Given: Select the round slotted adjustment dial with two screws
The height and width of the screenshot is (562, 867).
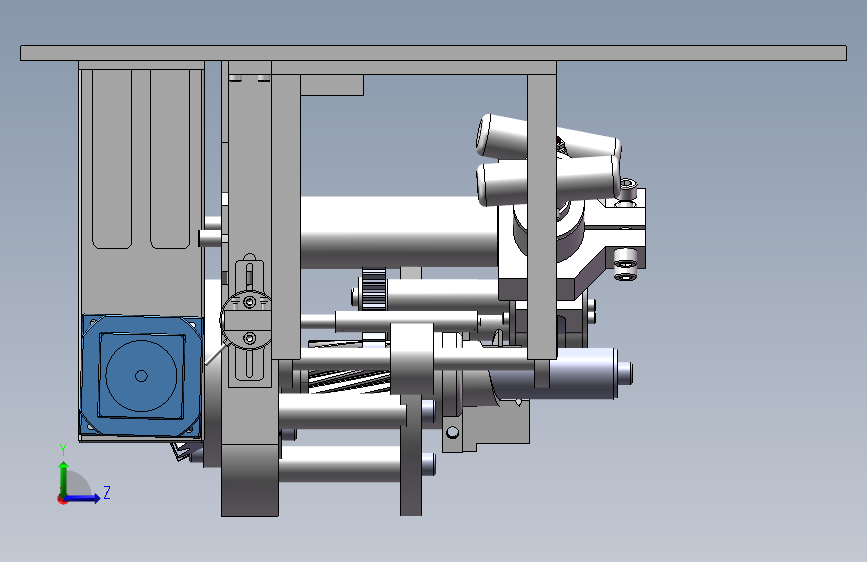Looking at the screenshot, I should coord(247,320).
